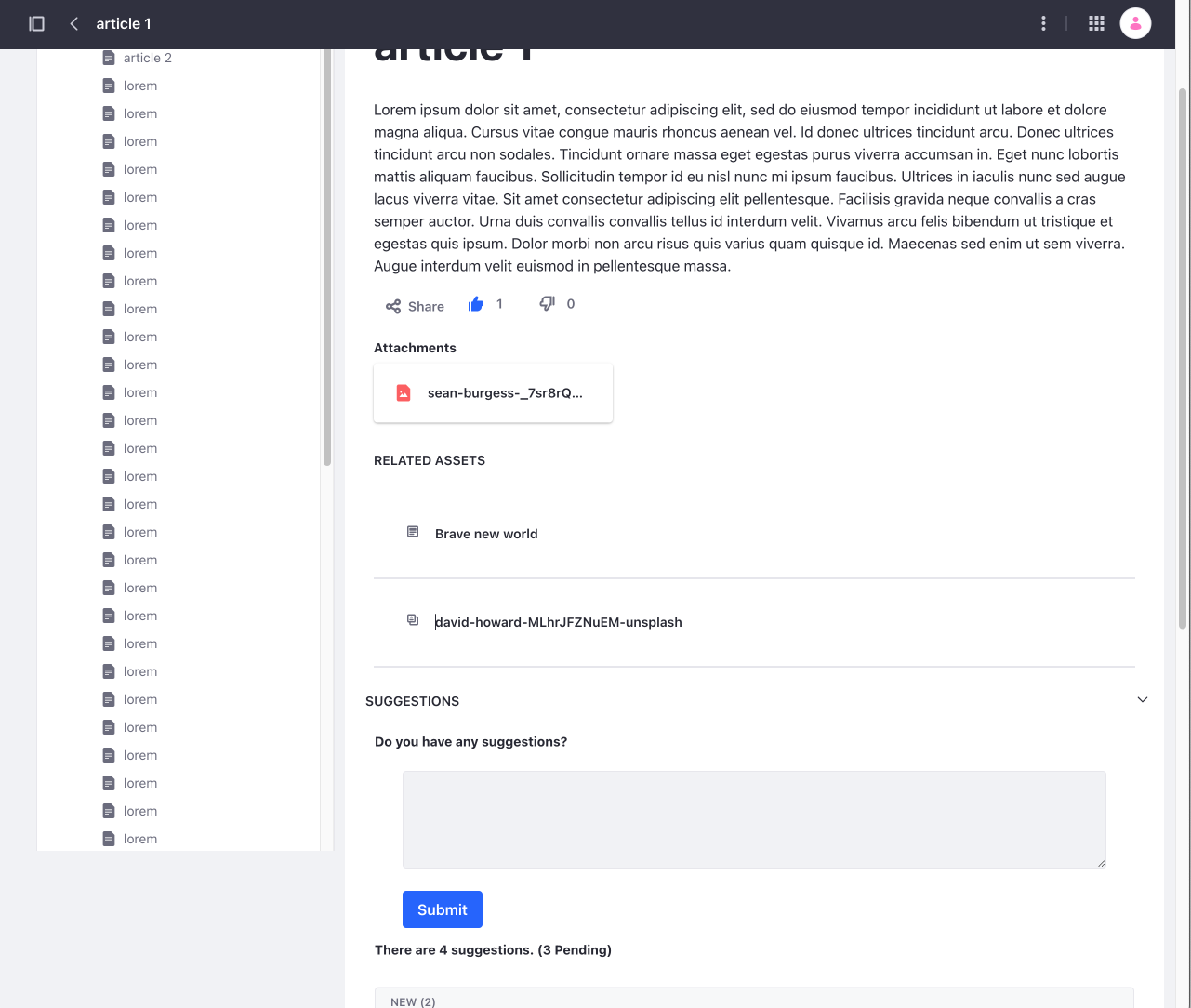The width and height of the screenshot is (1191, 1008).
Task: Open the david-howard-MLhrJFZNuEM-unsplash asset
Action: (559, 622)
